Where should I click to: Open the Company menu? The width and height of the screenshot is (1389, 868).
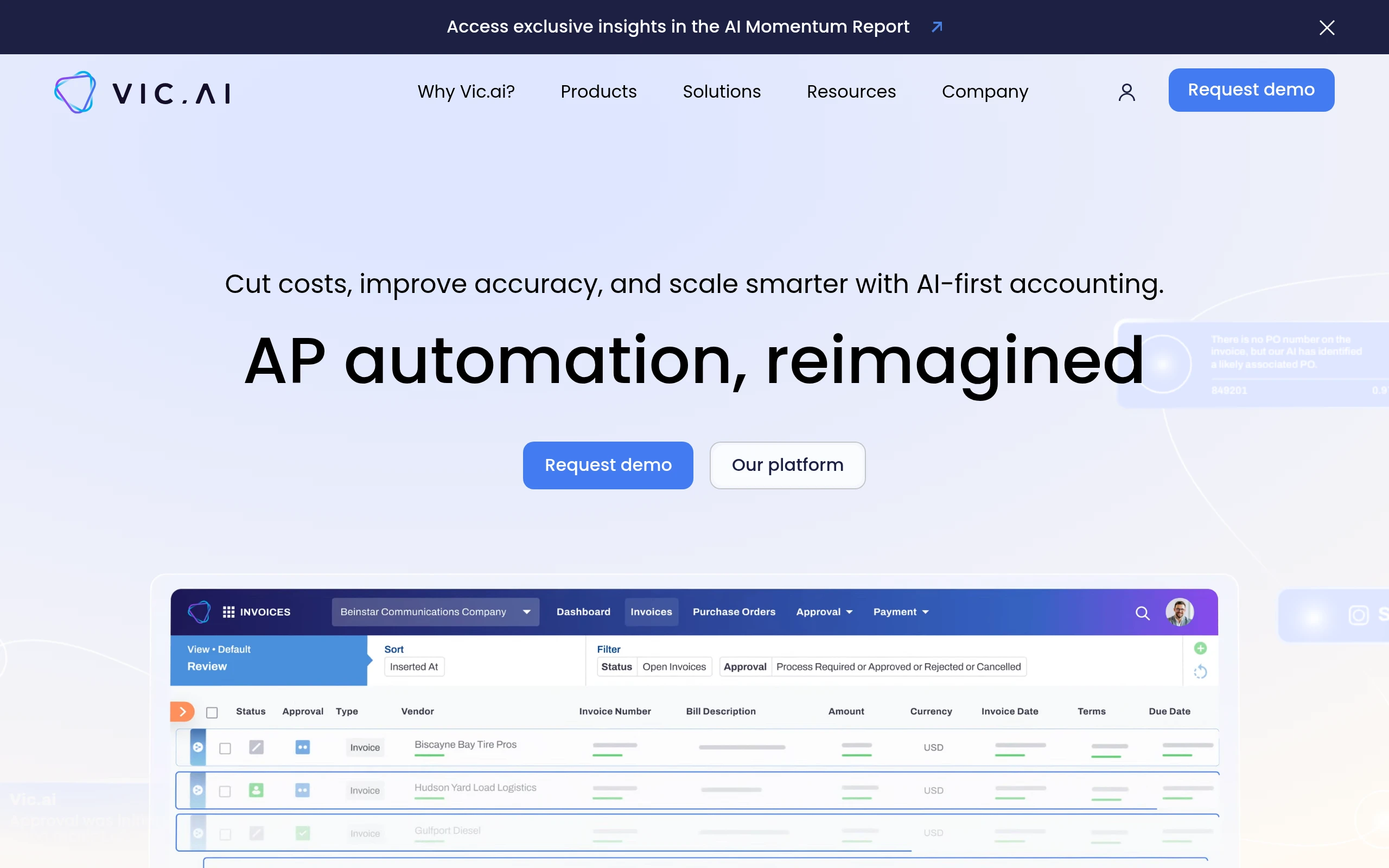click(985, 92)
